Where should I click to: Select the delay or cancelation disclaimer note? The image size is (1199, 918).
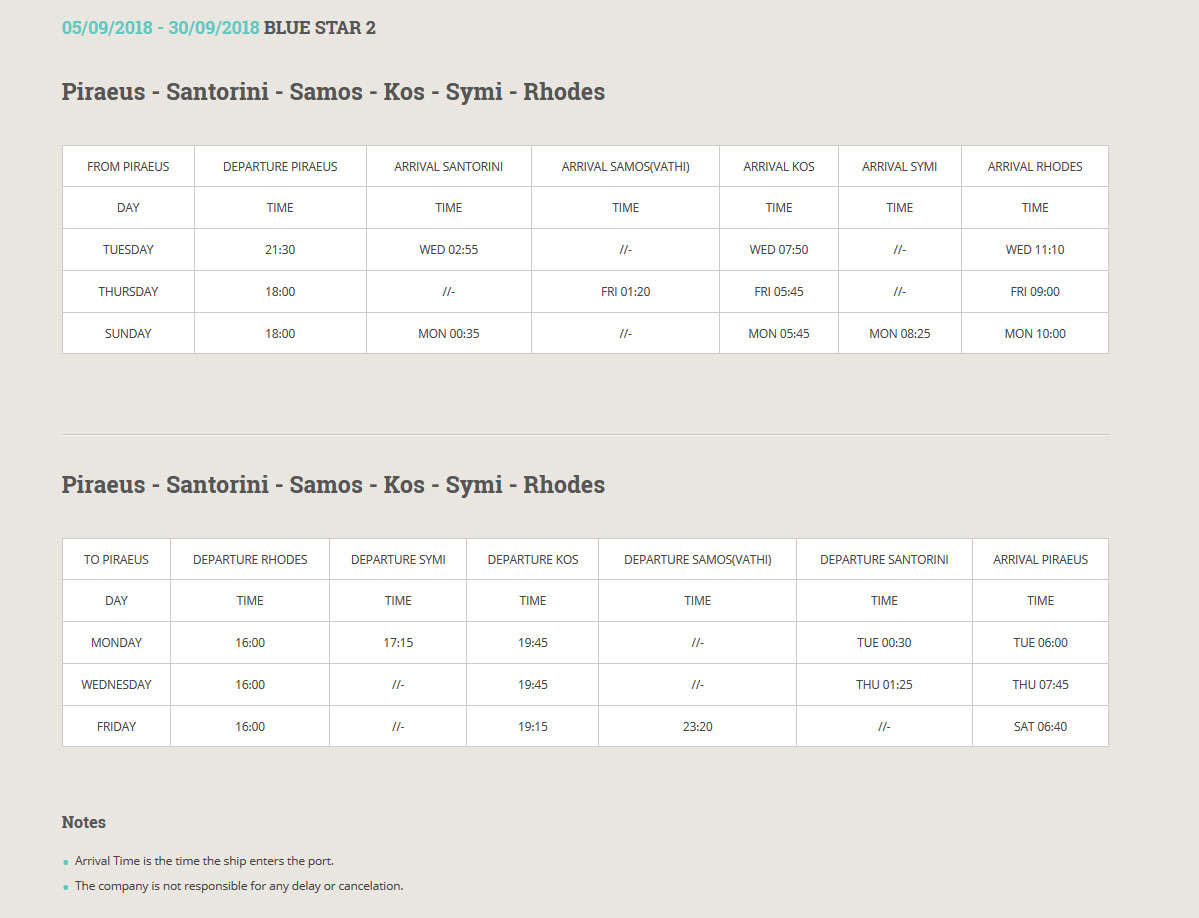[238, 886]
